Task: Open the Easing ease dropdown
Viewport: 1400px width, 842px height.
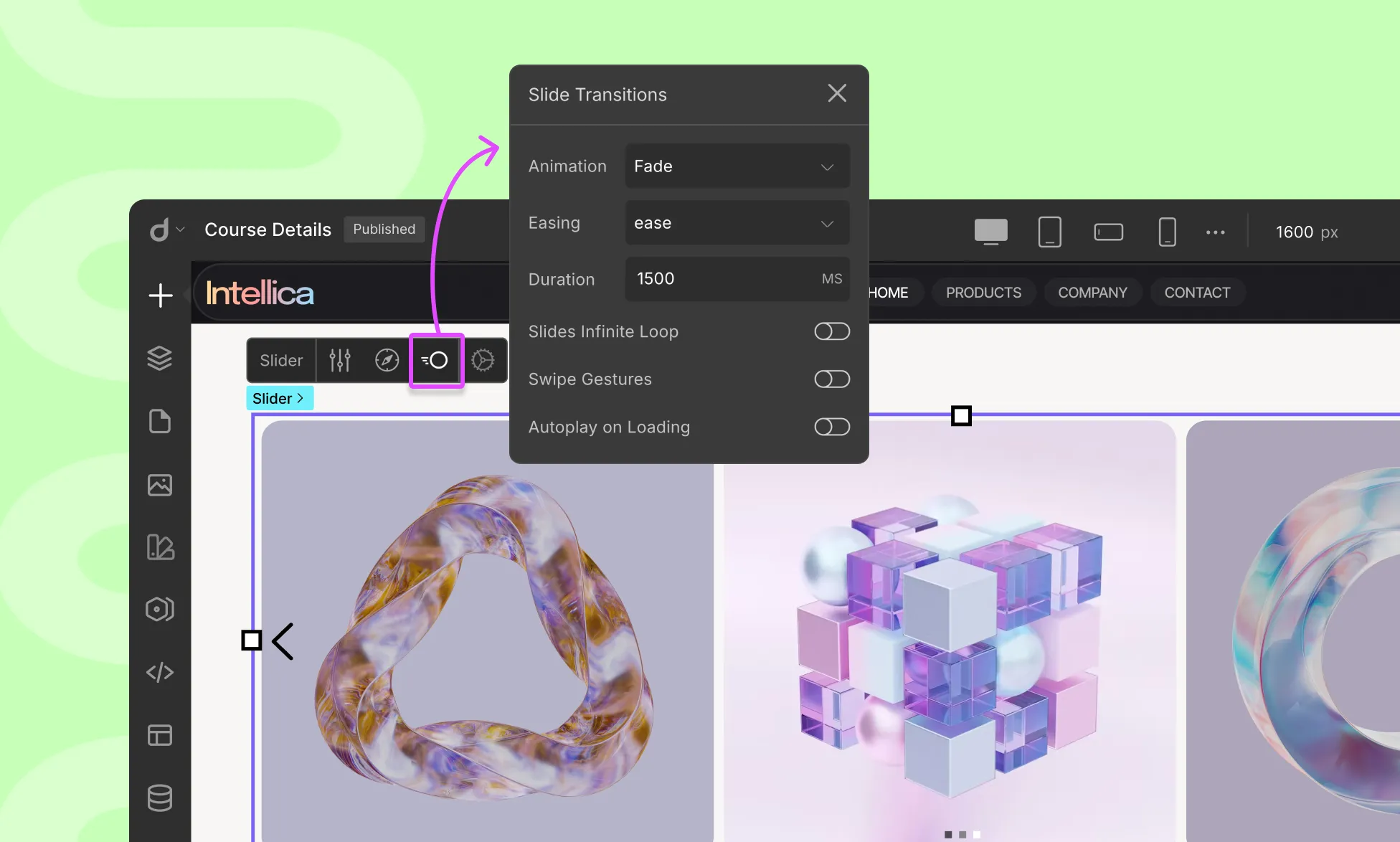Action: click(x=737, y=222)
